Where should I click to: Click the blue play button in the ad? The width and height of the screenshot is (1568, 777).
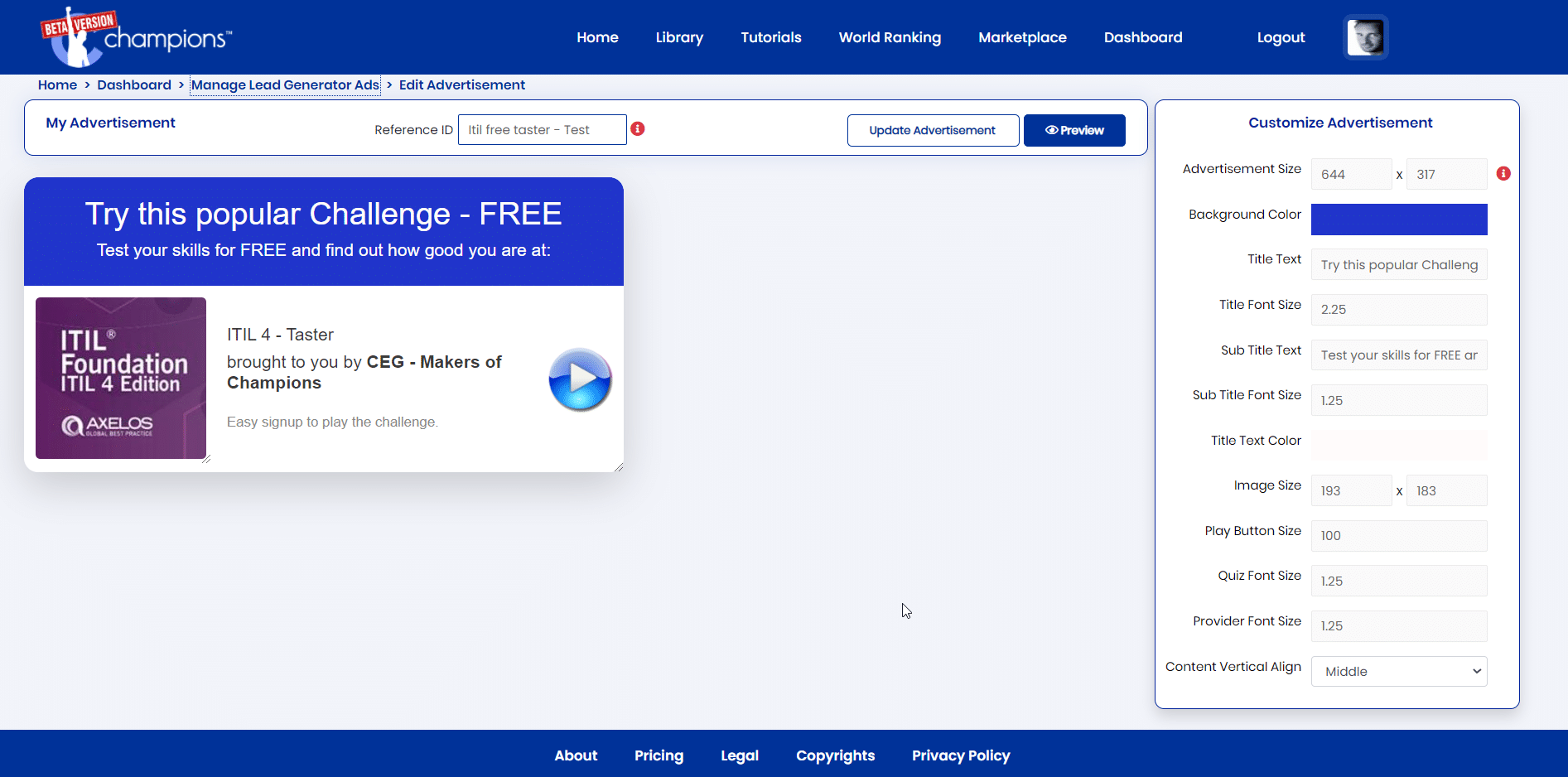(580, 379)
